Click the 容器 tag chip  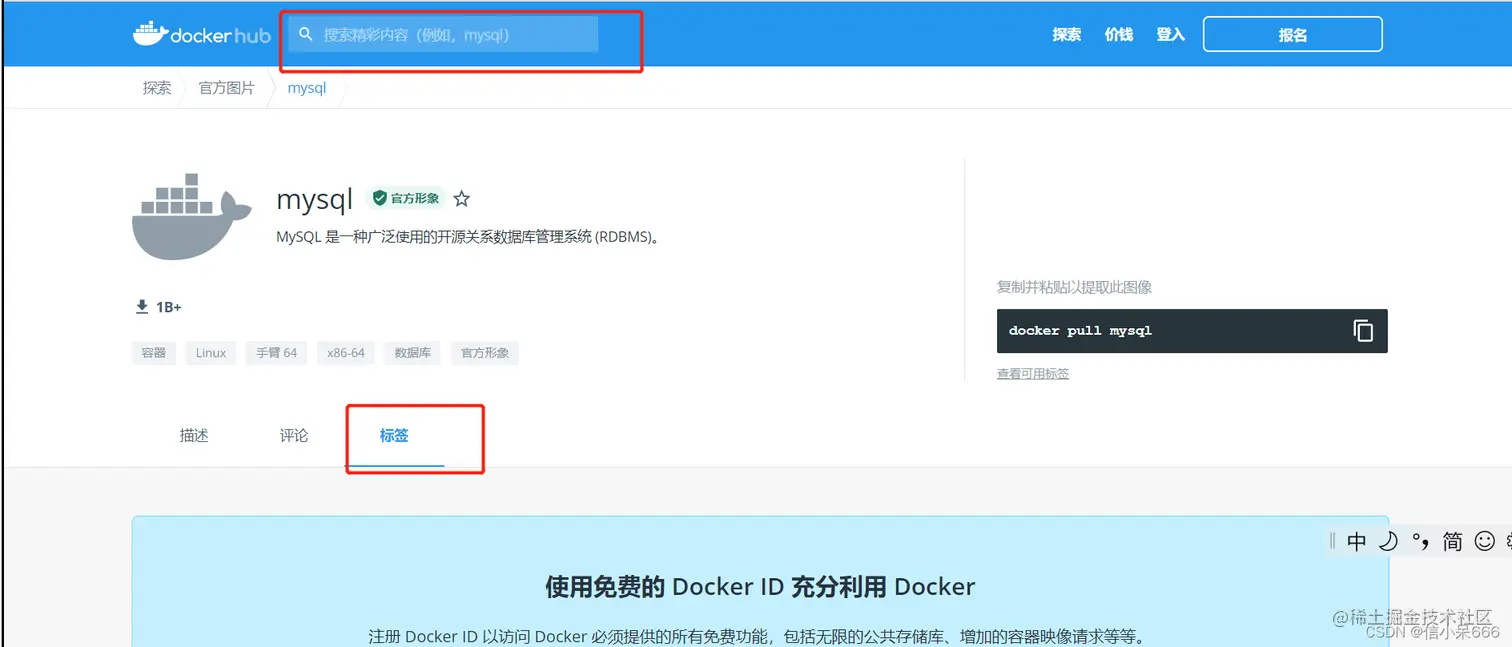[154, 353]
